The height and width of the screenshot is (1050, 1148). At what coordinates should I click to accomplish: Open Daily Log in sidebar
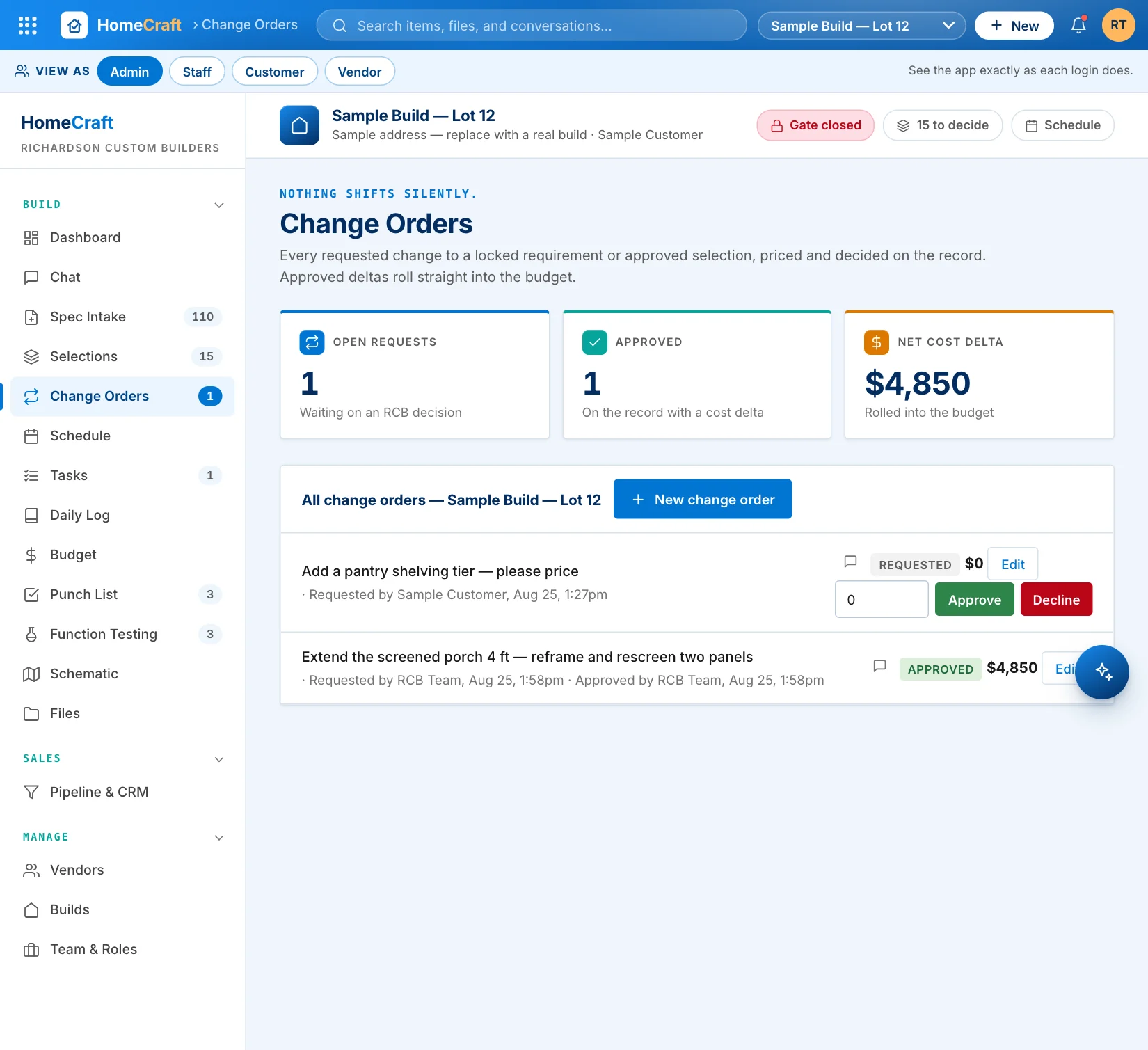click(122, 516)
